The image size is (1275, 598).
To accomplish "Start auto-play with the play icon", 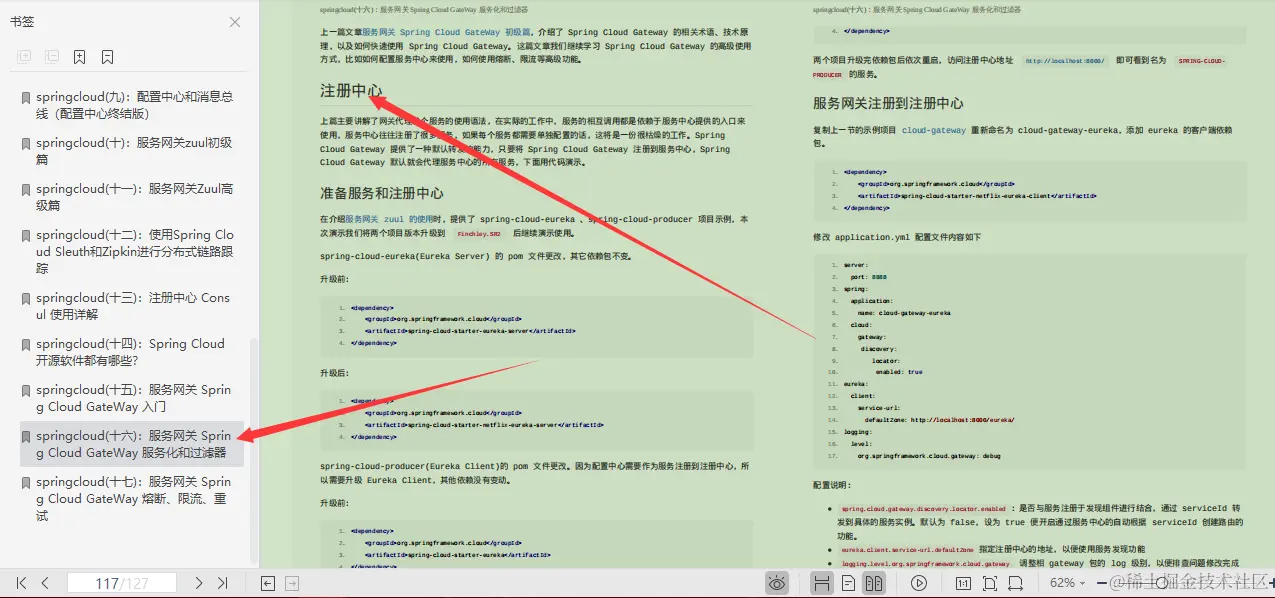I will click(x=918, y=583).
